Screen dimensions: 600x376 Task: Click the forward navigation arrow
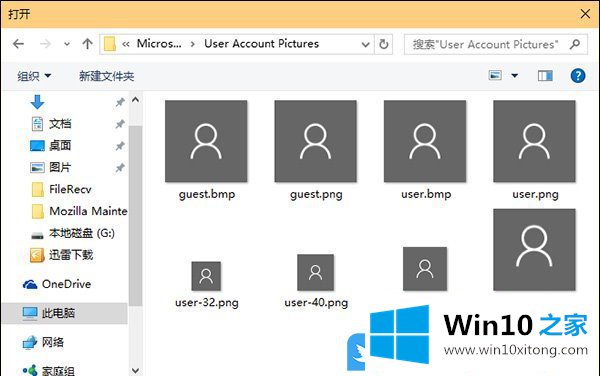point(45,44)
